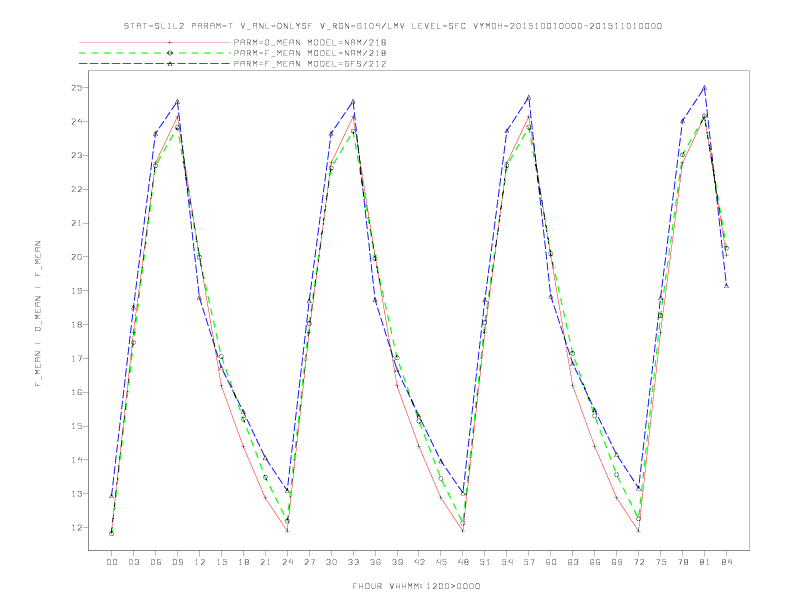The width and height of the screenshot is (792, 612).
Task: Click x-axis forecast hour label 33
Action: 353,562
